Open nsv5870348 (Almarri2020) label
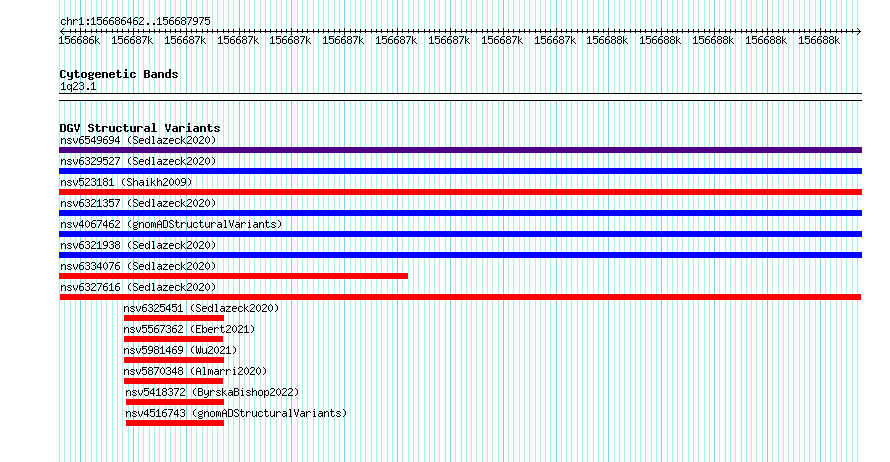 click(195, 371)
